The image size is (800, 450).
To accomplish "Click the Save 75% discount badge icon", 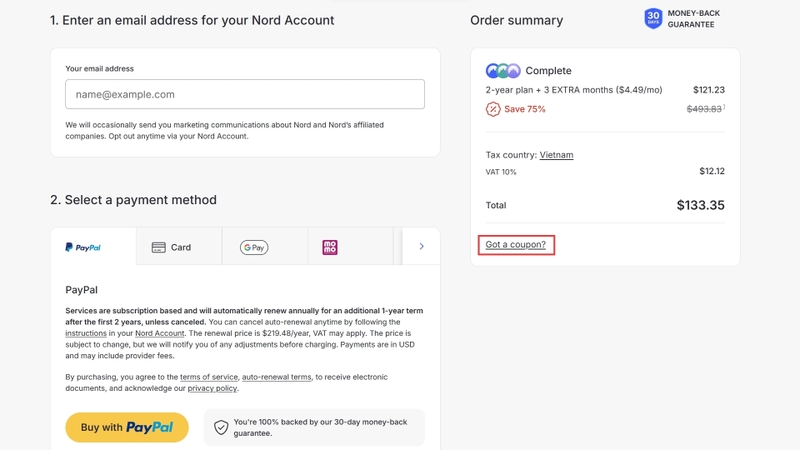I will [493, 109].
